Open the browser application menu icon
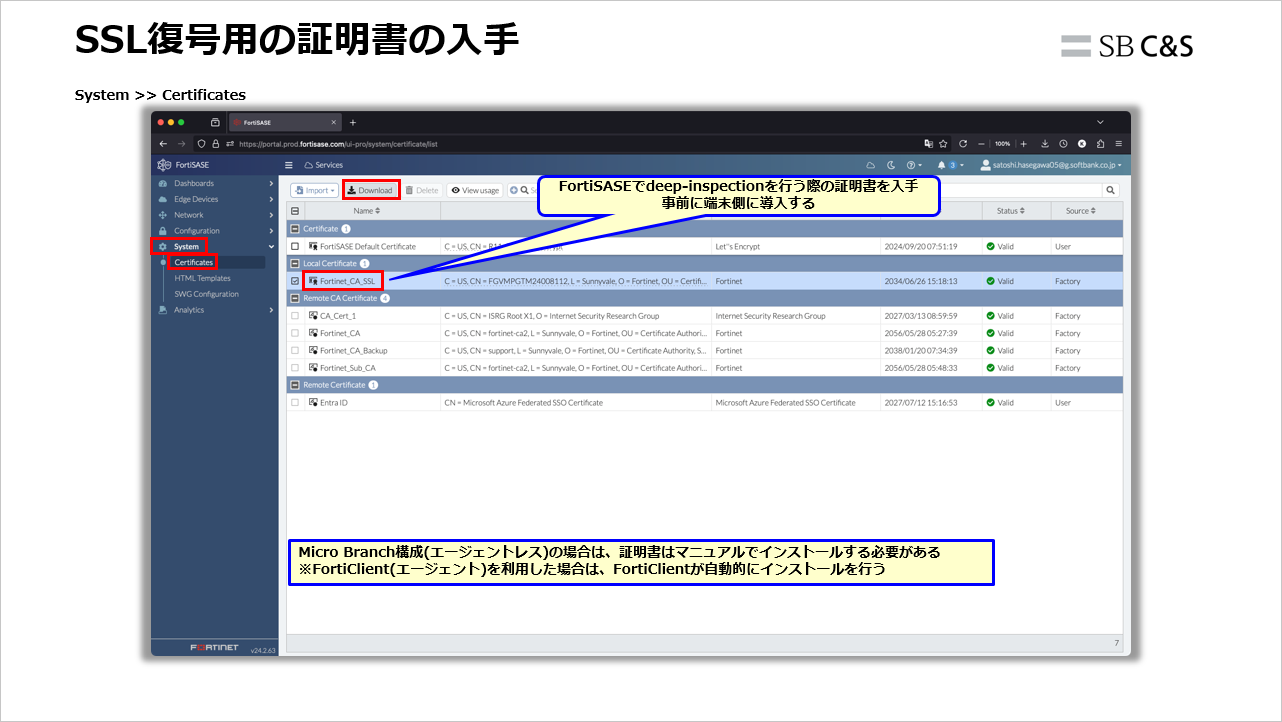The image size is (1282, 722). (1118, 143)
